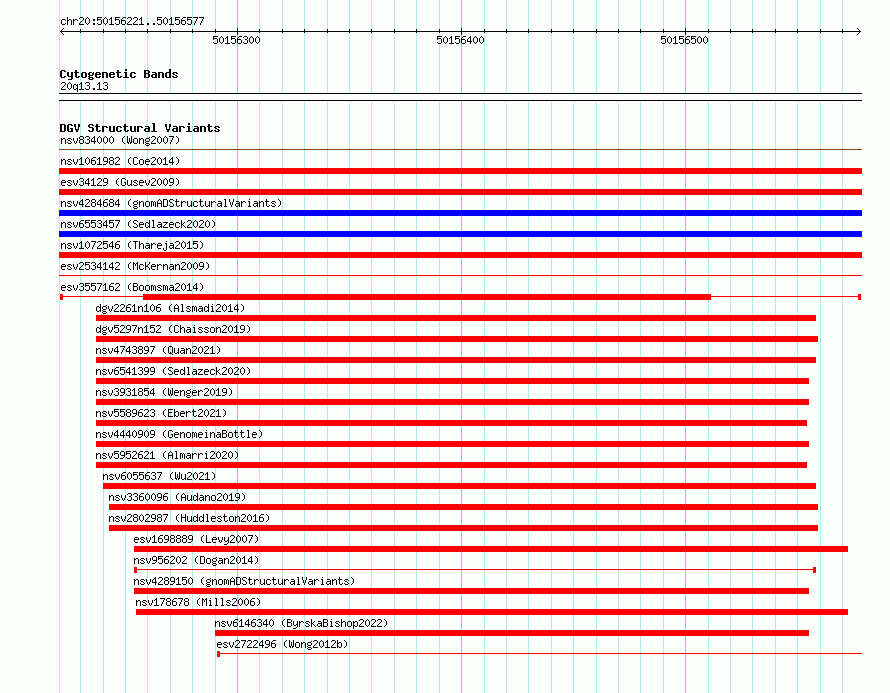Click the nsv6541399 (Sedlazeck2020) label
The width and height of the screenshot is (890, 693).
click(173, 371)
